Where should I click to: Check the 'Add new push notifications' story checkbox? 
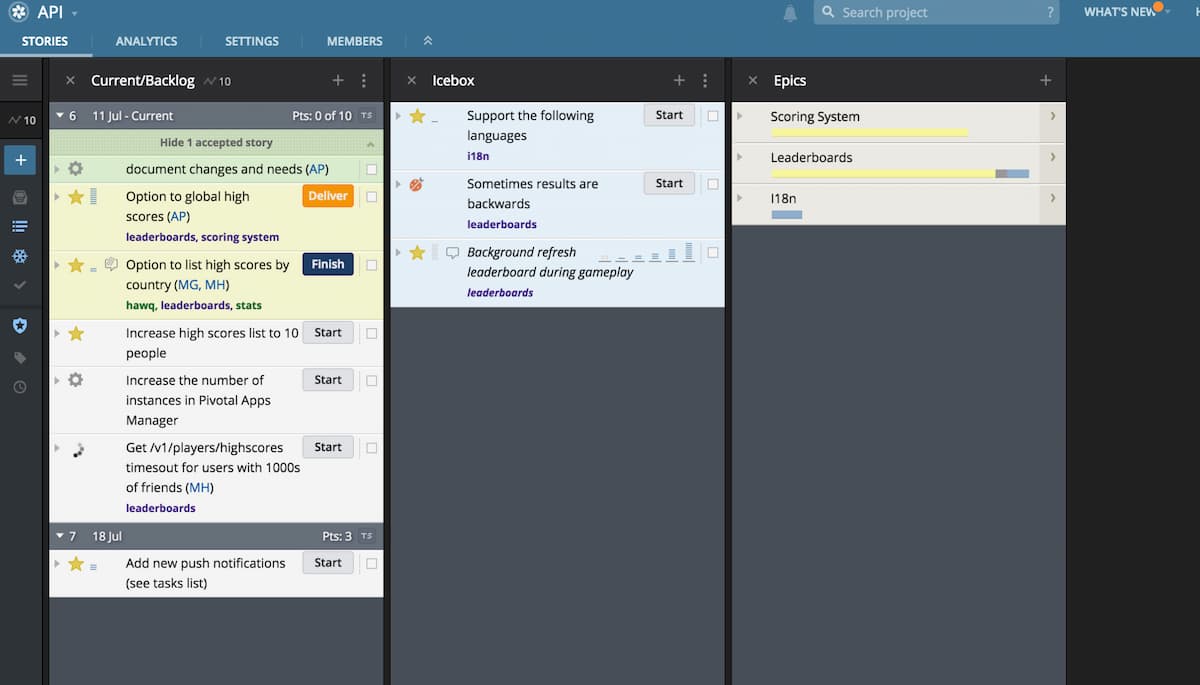click(x=372, y=564)
